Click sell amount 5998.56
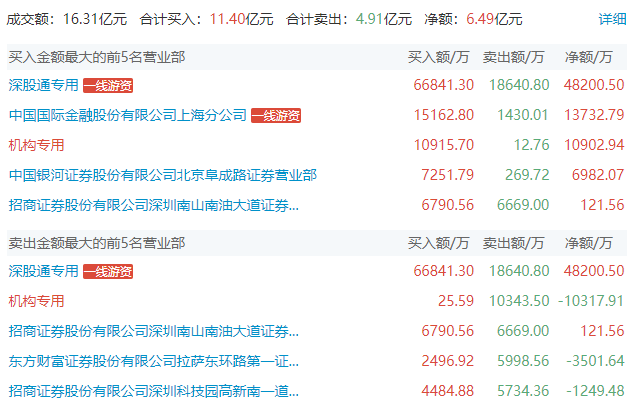This screenshot has width=634, height=405. point(523,361)
